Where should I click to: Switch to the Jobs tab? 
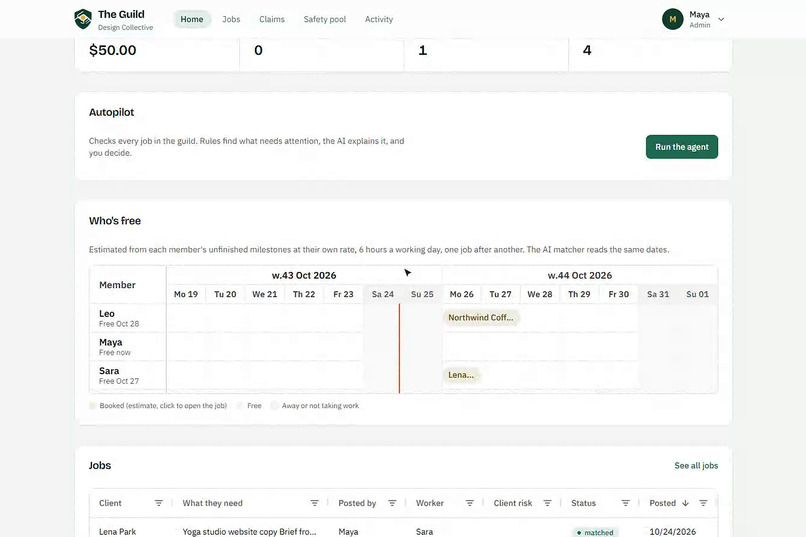pos(231,19)
